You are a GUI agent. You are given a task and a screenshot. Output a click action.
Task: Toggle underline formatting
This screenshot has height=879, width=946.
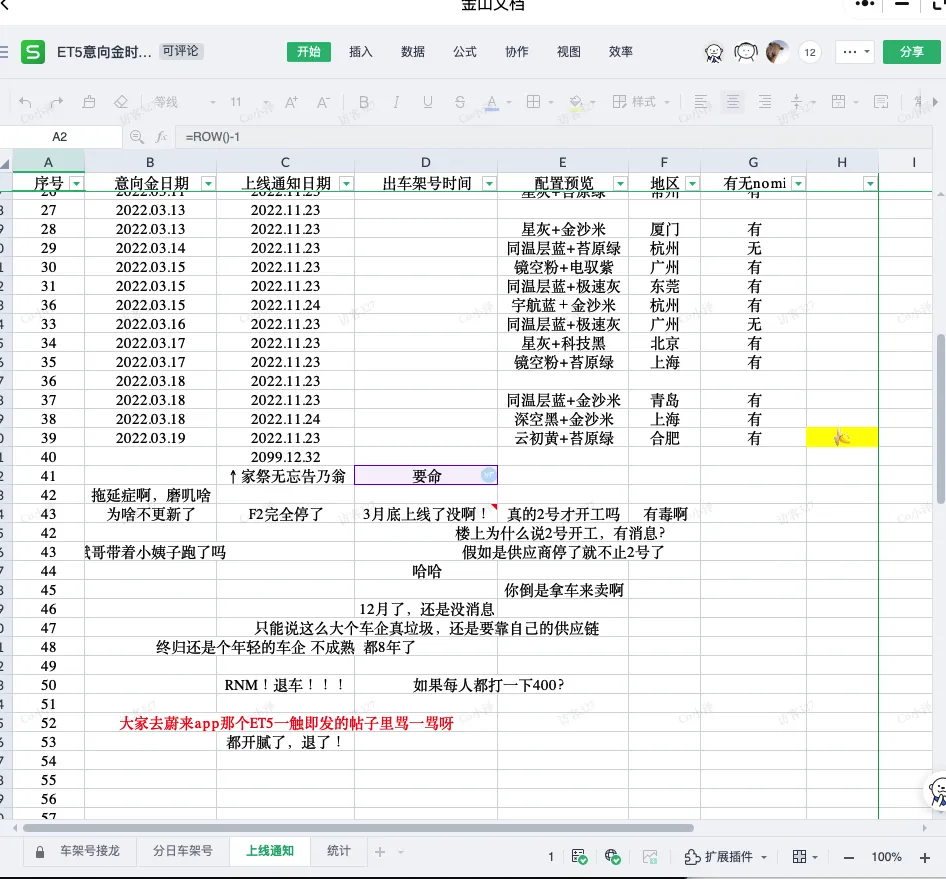pyautogui.click(x=428, y=102)
